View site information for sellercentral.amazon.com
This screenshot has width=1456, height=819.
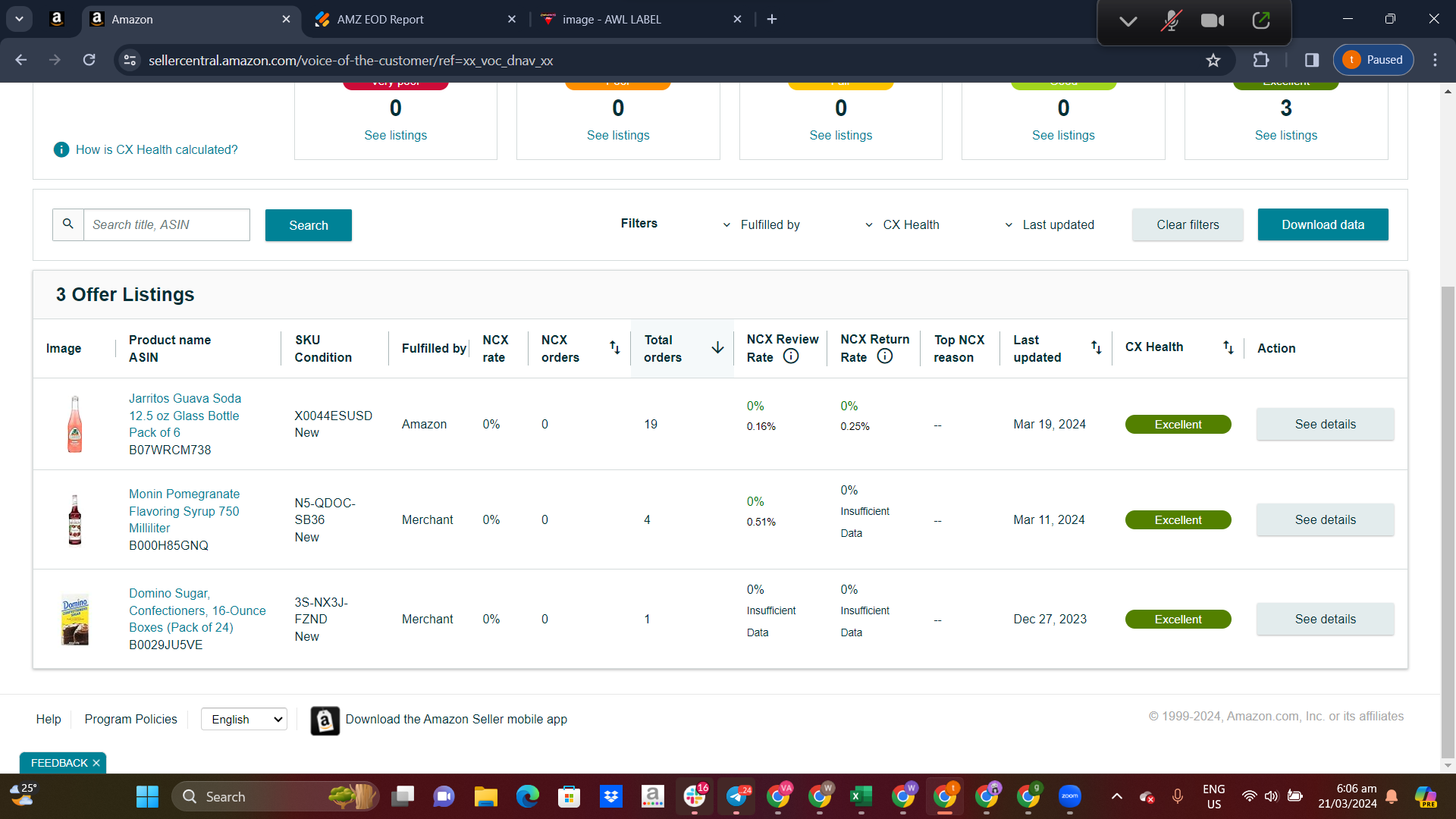point(130,60)
